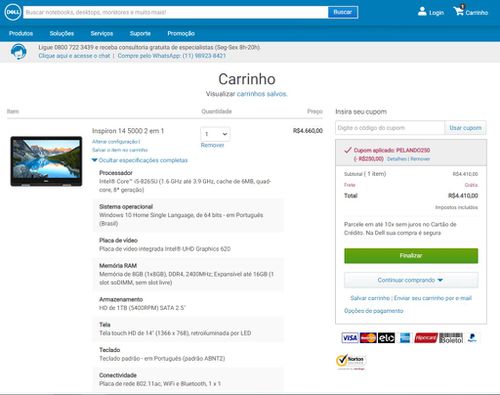The image size is (500, 395).
Task: Open the Serviços menu
Action: [102, 33]
